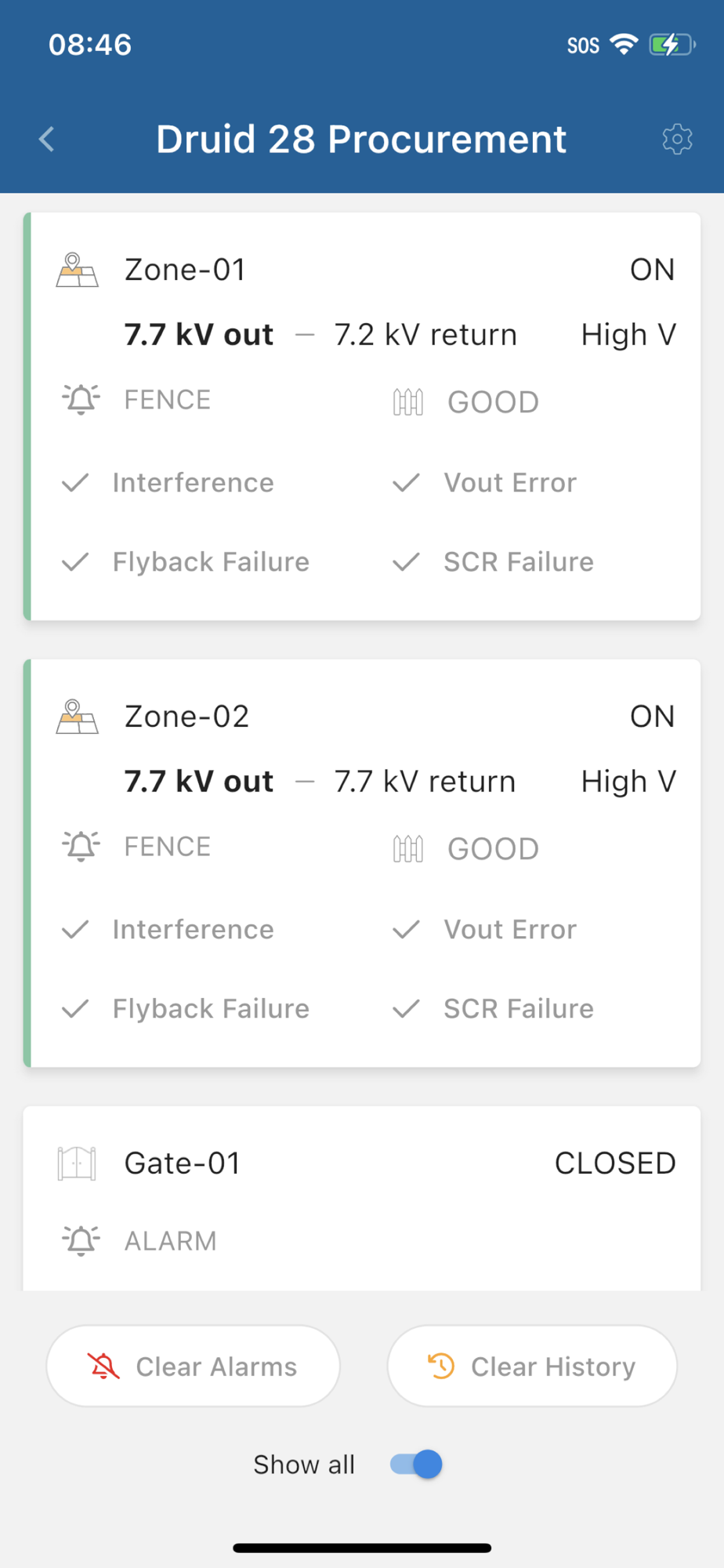Tap Zone-02 fence alarm bell icon
Viewport: 724px width, 1568px height.
click(x=81, y=847)
